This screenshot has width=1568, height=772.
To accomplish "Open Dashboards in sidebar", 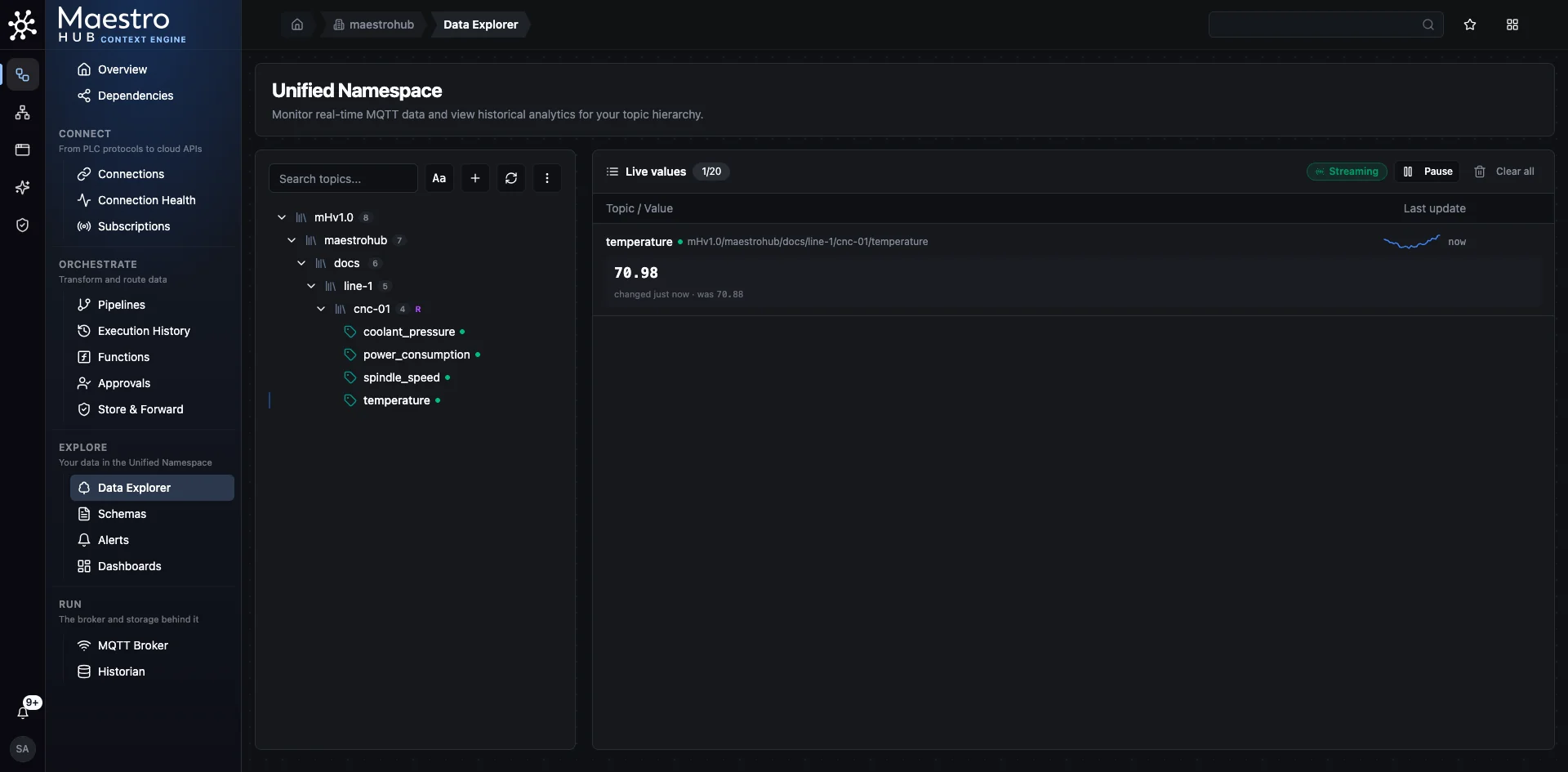I will coord(152,566).
